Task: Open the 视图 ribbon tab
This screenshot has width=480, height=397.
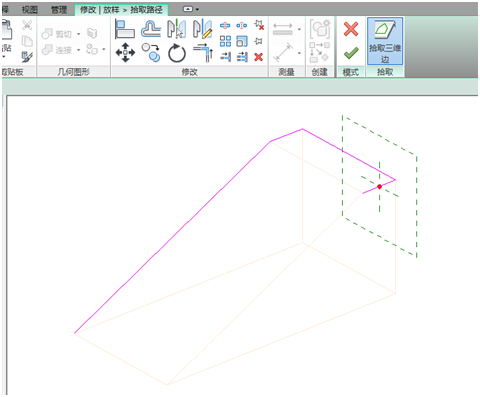Action: [x=30, y=10]
